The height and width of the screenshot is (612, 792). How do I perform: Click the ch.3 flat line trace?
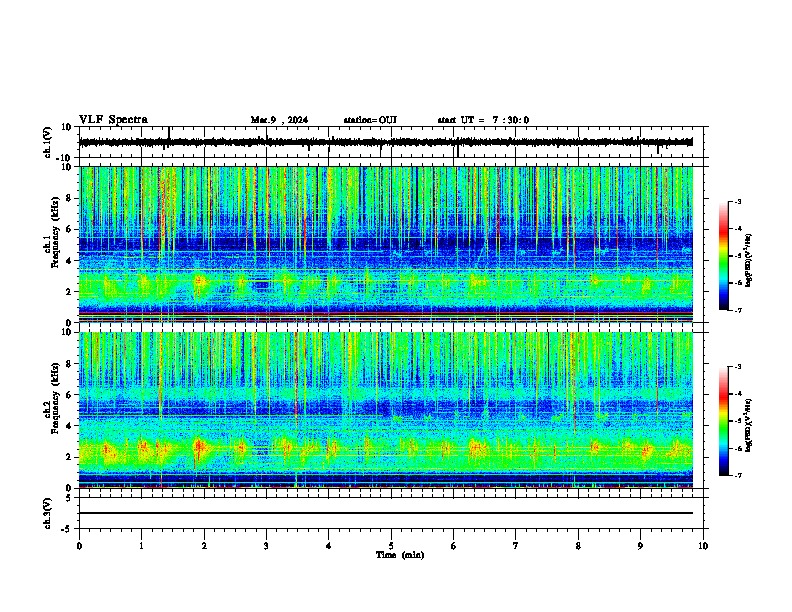pyautogui.click(x=386, y=513)
